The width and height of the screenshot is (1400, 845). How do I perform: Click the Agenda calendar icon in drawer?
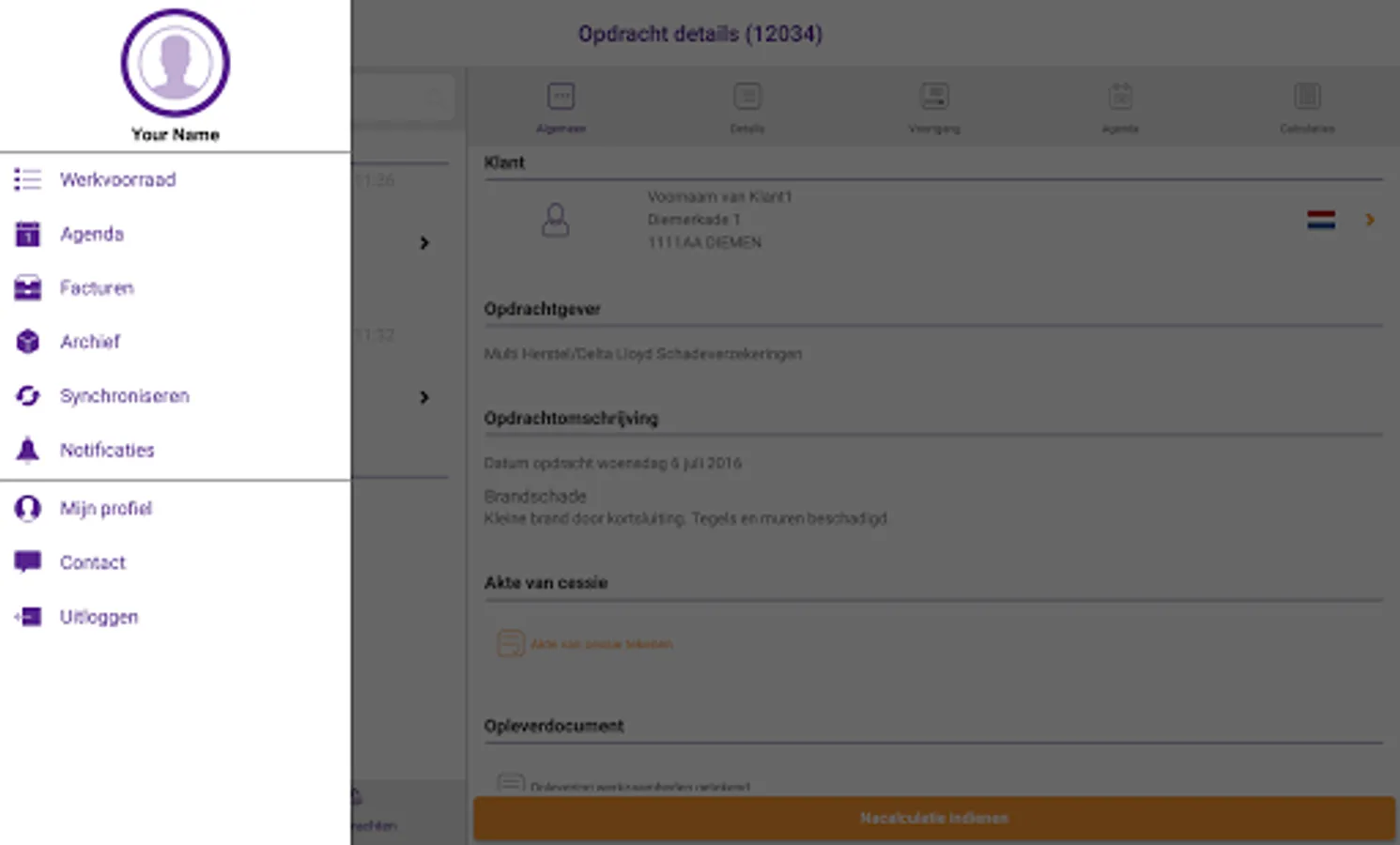click(x=27, y=234)
